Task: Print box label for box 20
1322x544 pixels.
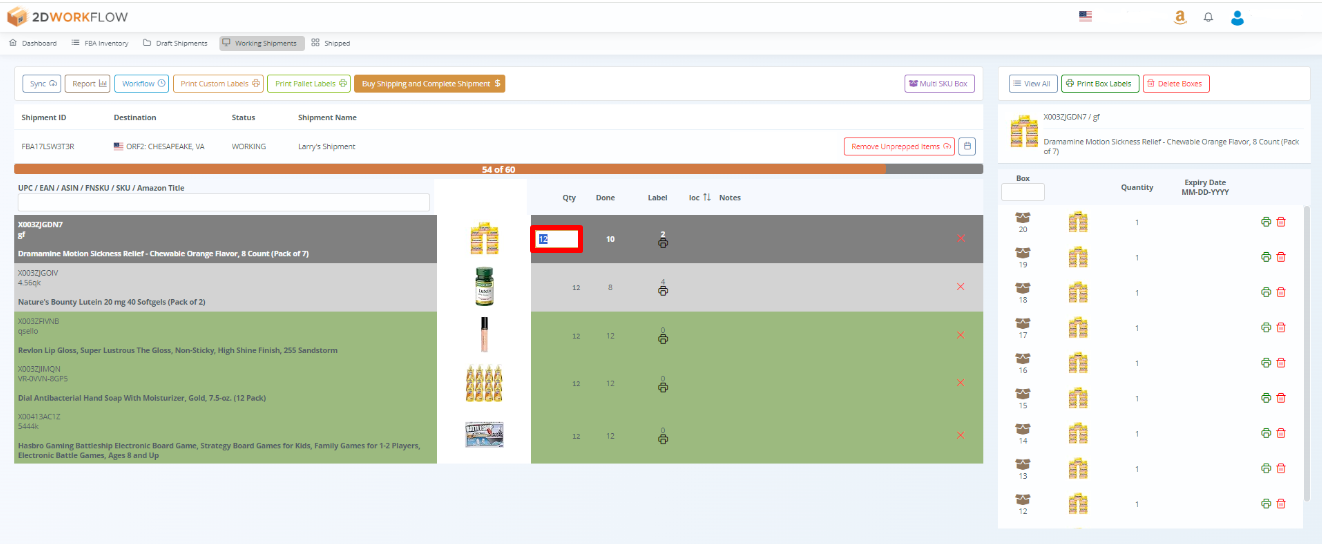Action: [x=1265, y=222]
